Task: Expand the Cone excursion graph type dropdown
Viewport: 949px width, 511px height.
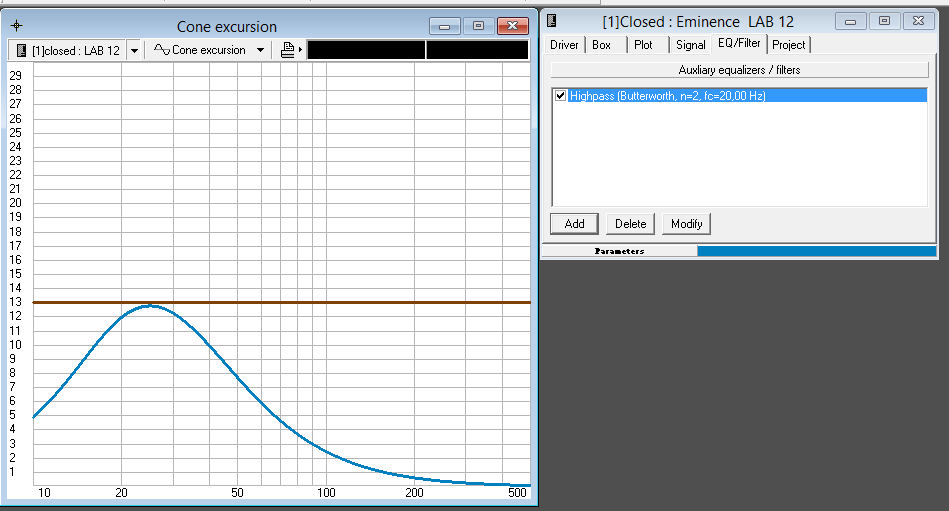Action: point(260,50)
